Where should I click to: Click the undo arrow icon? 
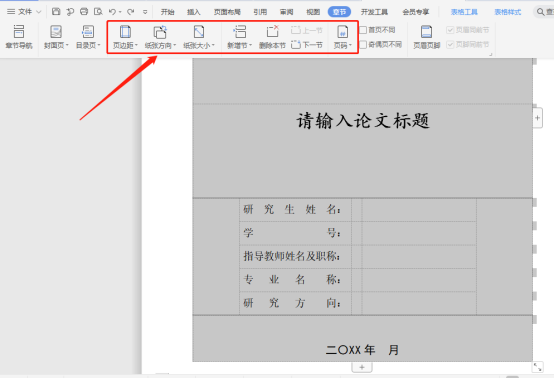112,12
